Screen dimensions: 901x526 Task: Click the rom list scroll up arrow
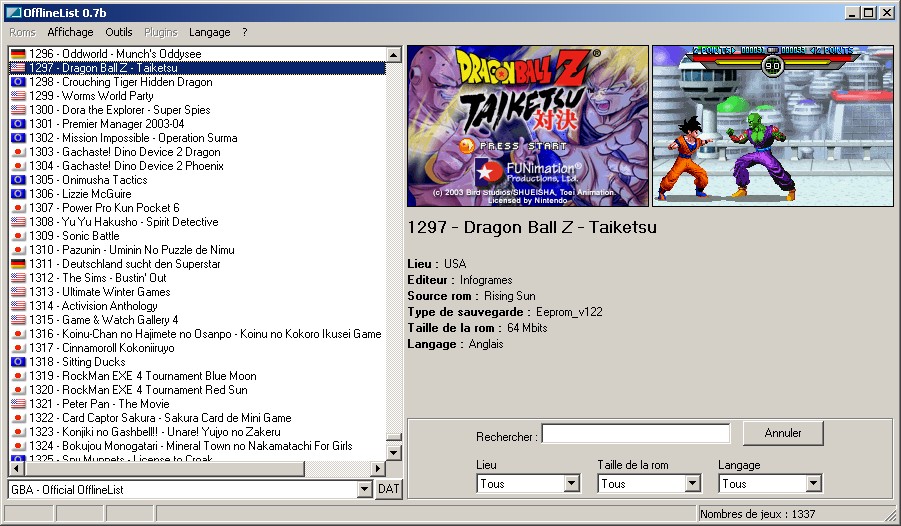coord(394,55)
